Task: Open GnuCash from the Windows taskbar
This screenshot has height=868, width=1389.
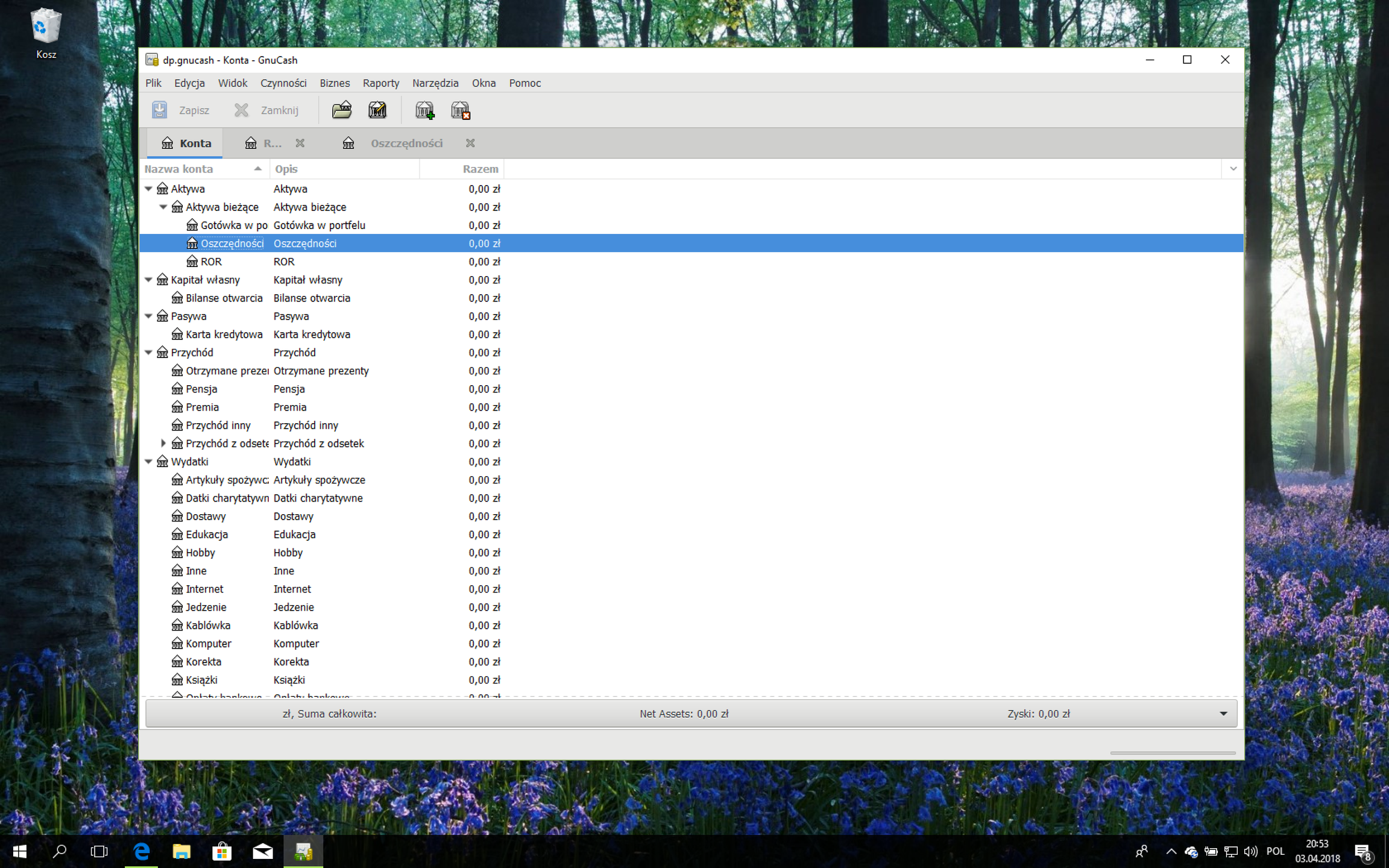Action: click(303, 851)
